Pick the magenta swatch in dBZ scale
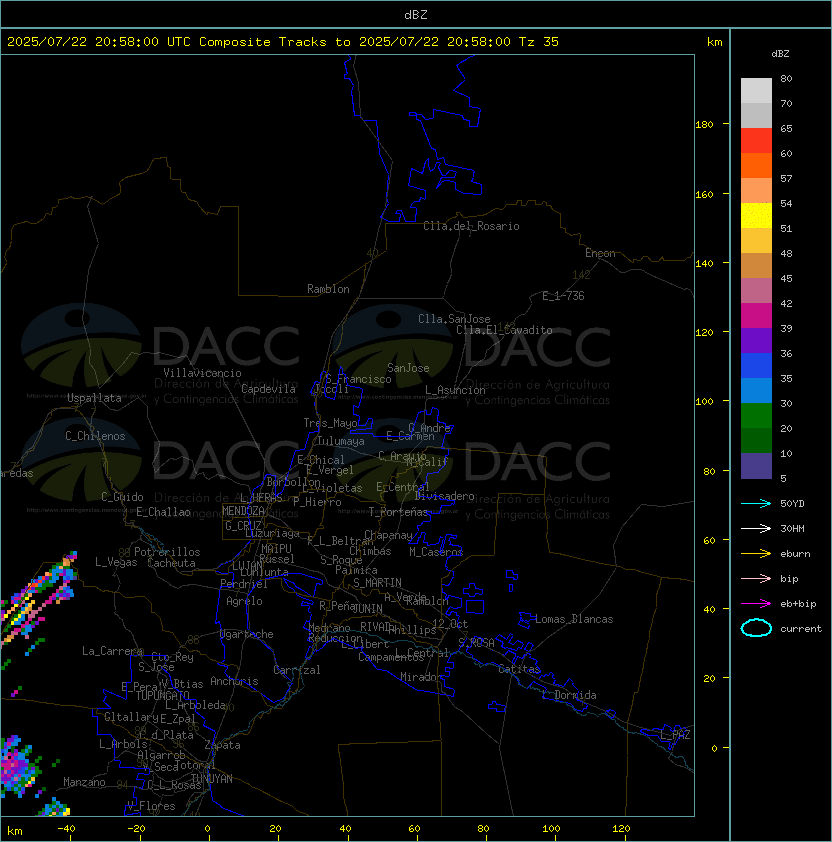The height and width of the screenshot is (842, 832). (x=756, y=315)
